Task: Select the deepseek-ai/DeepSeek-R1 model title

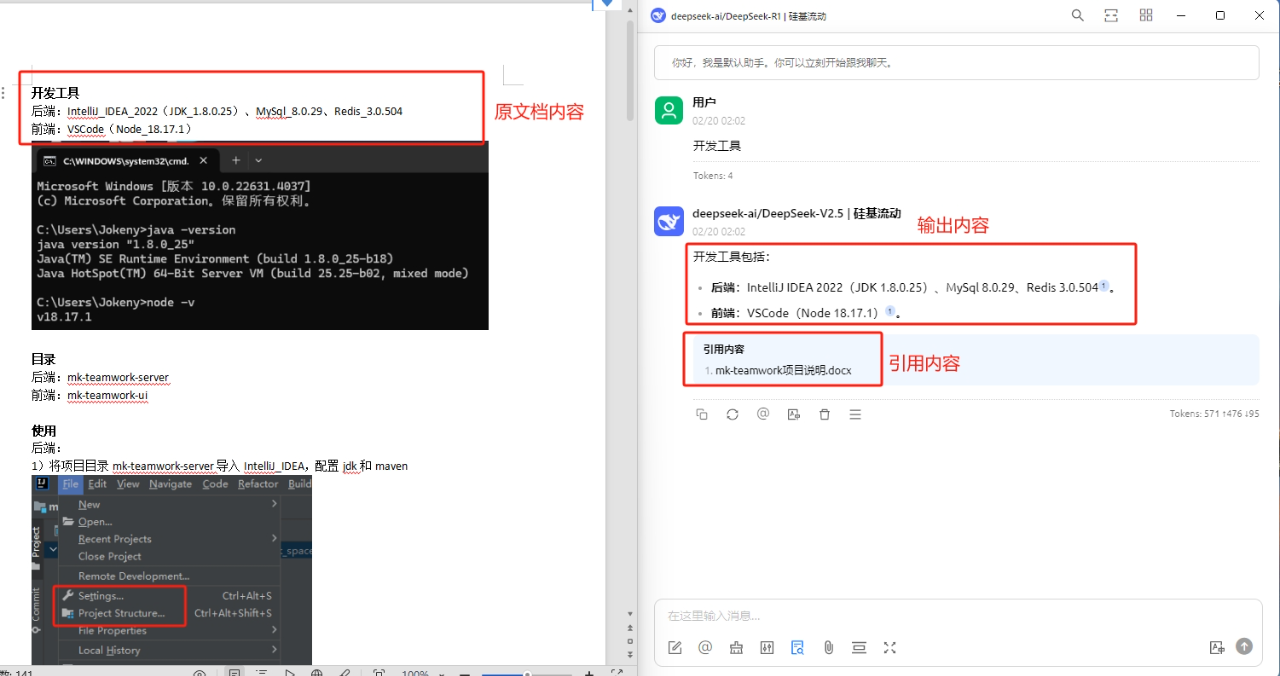Action: pos(748,16)
